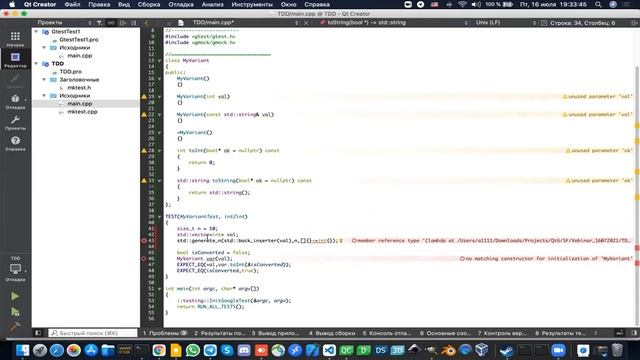Screen dimensions: 640x360
Task: Run the project with green play button
Action: 15,296
